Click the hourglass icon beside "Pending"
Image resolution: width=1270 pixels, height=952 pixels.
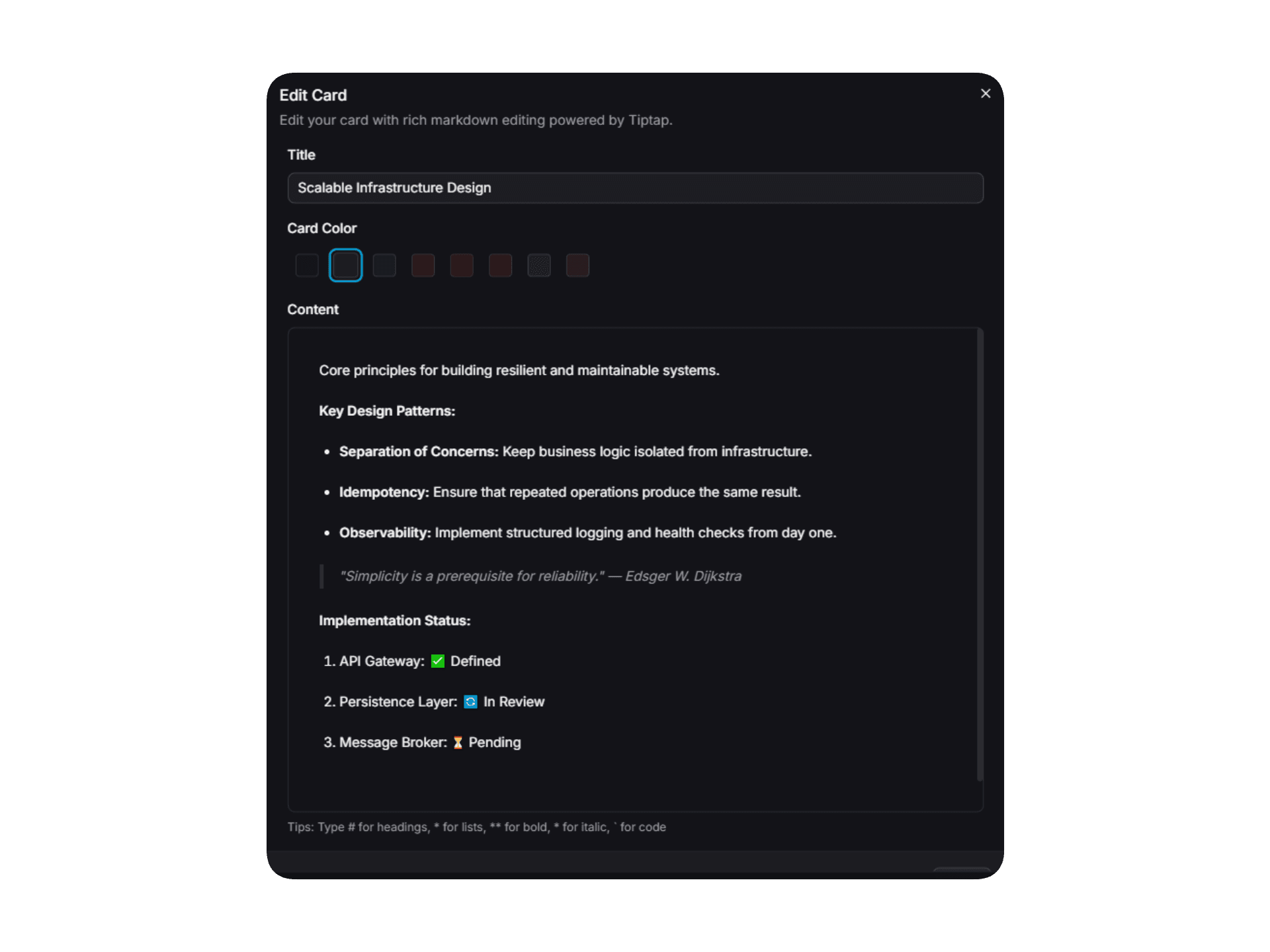[458, 742]
